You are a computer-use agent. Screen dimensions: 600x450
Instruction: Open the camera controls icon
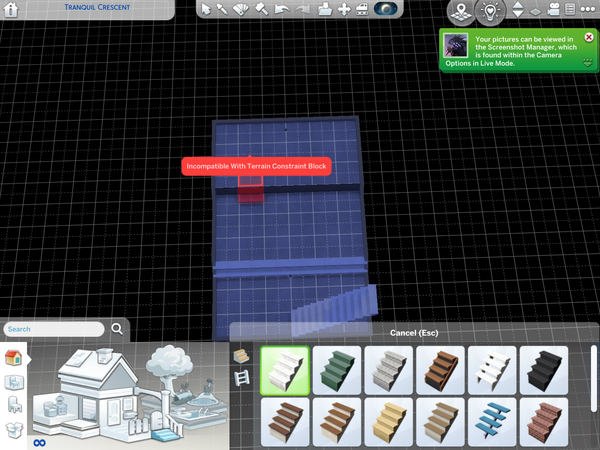553,10
